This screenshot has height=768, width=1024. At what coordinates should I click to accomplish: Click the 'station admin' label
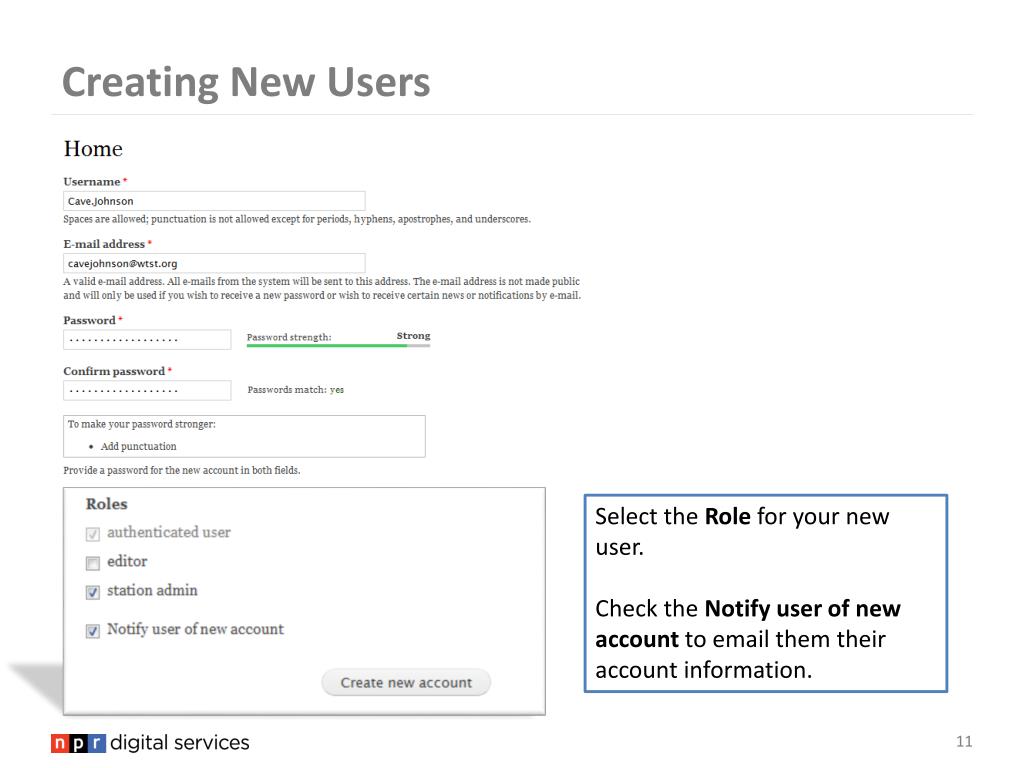click(x=152, y=590)
